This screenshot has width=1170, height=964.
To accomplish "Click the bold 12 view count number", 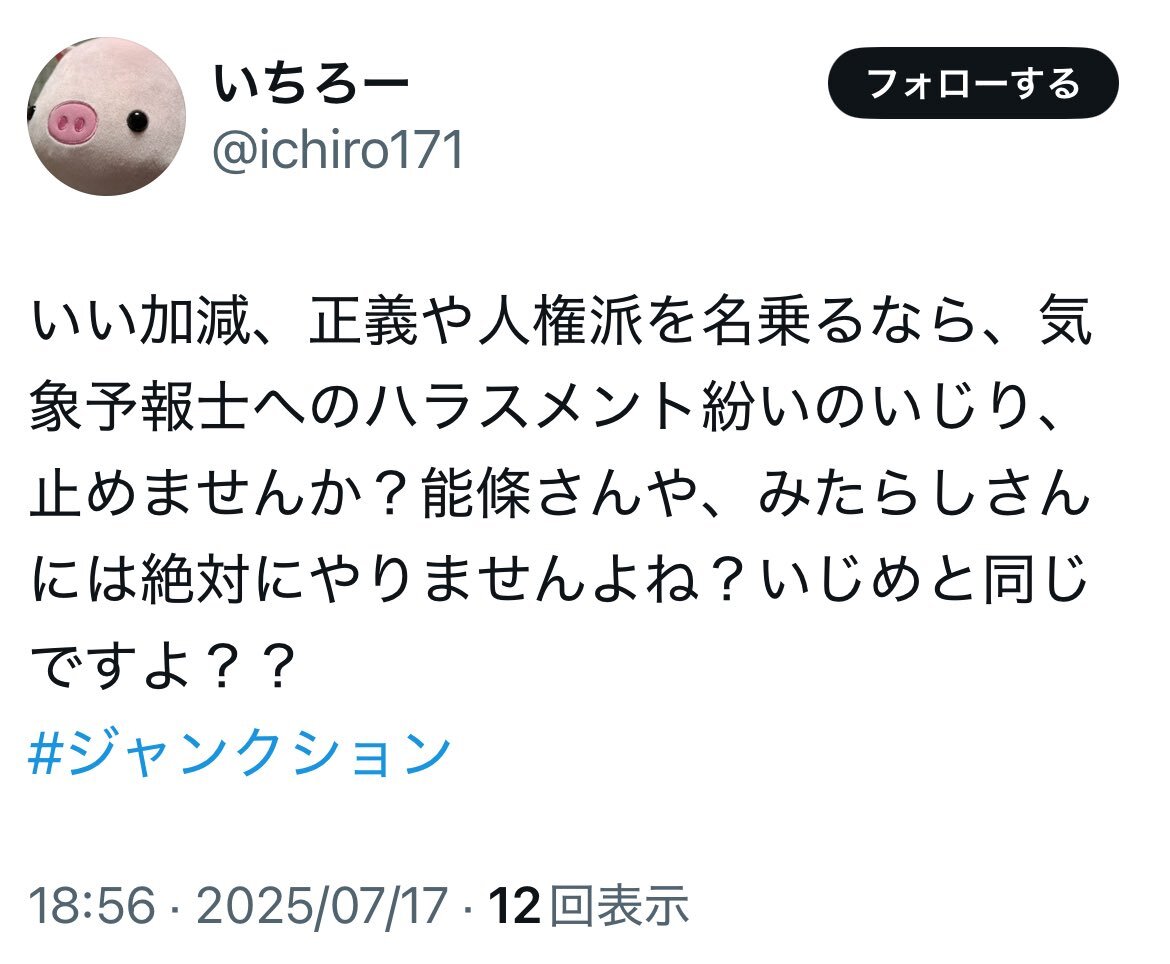I will (514, 905).
